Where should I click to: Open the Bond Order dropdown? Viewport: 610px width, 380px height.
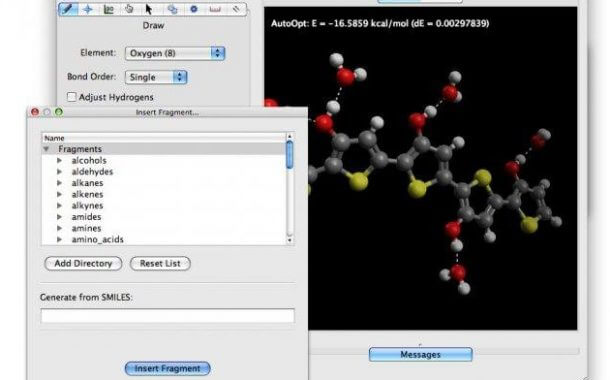point(156,77)
